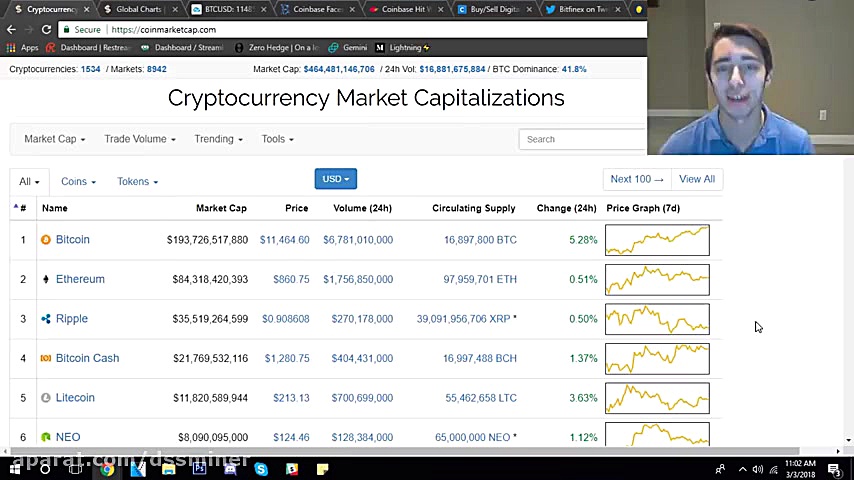Switch to the Buy/Sell Digital tab
This screenshot has height=480, width=854.
coord(495,9)
